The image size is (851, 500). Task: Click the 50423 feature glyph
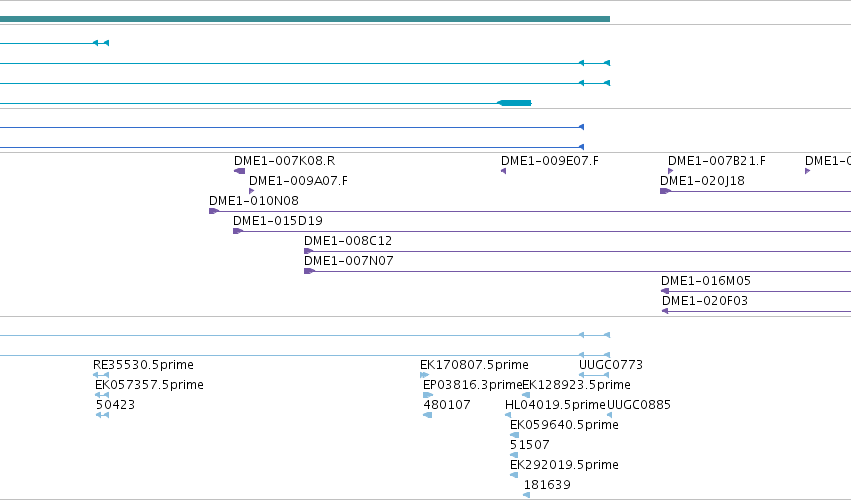click(103, 415)
